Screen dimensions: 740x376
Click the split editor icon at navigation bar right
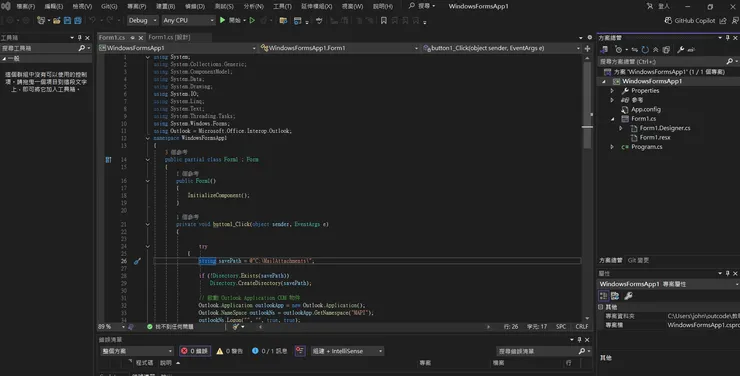(588, 48)
